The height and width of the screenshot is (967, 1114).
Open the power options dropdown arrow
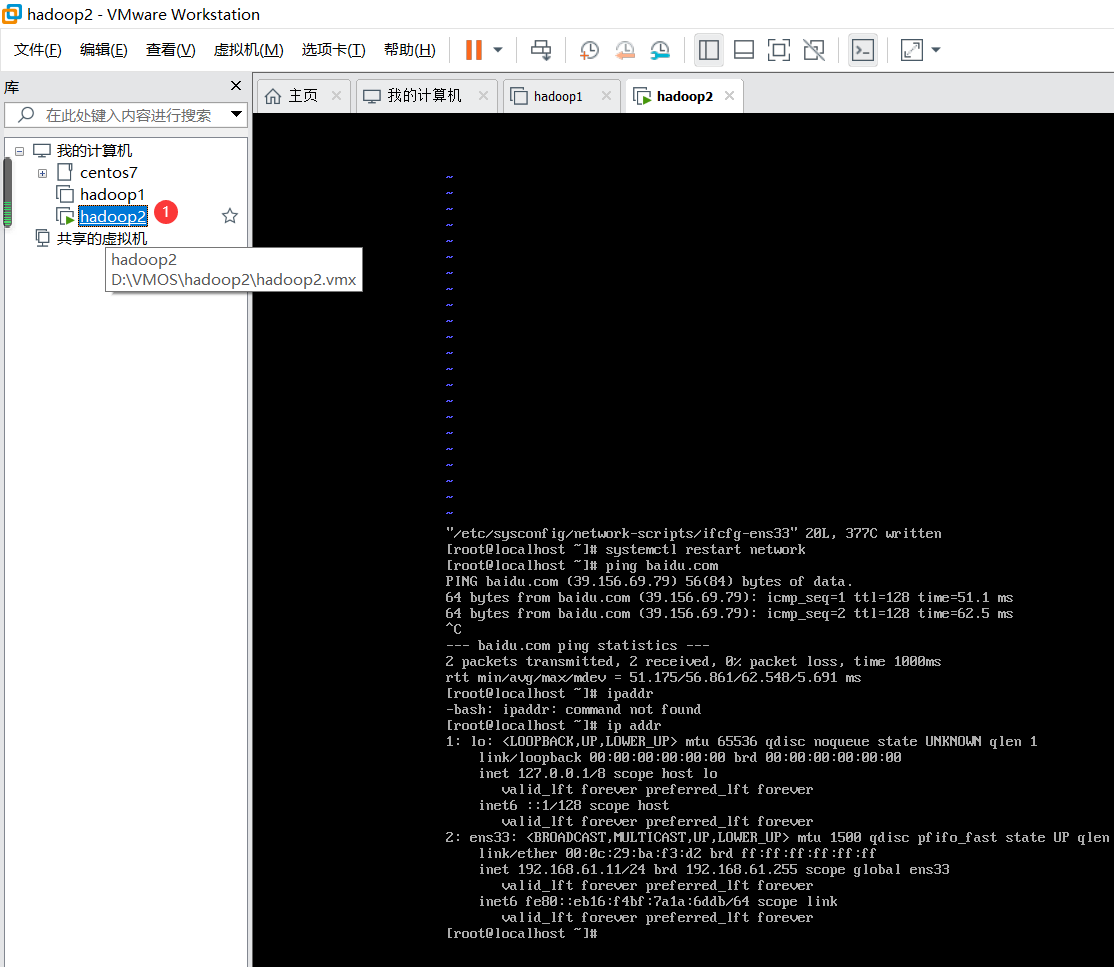pyautogui.click(x=498, y=50)
